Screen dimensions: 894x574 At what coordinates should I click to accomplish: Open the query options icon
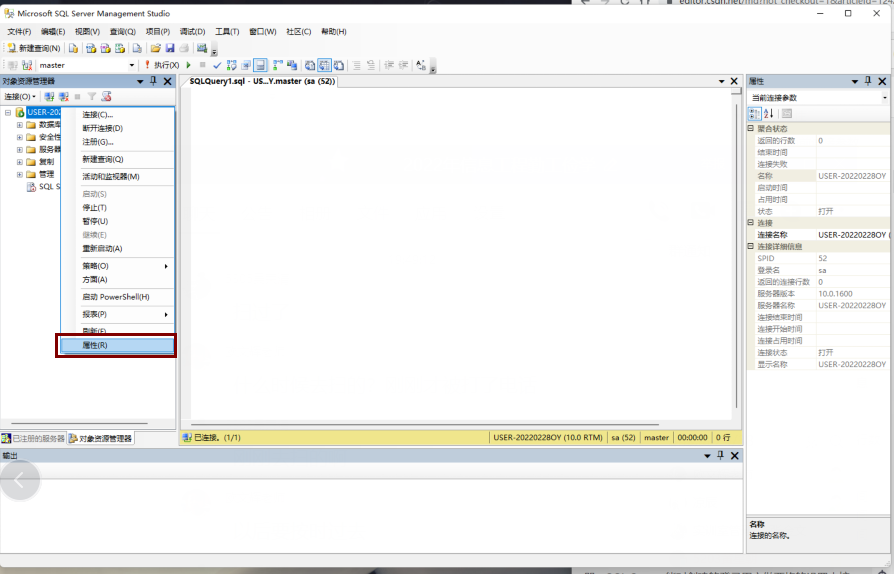[246, 65]
